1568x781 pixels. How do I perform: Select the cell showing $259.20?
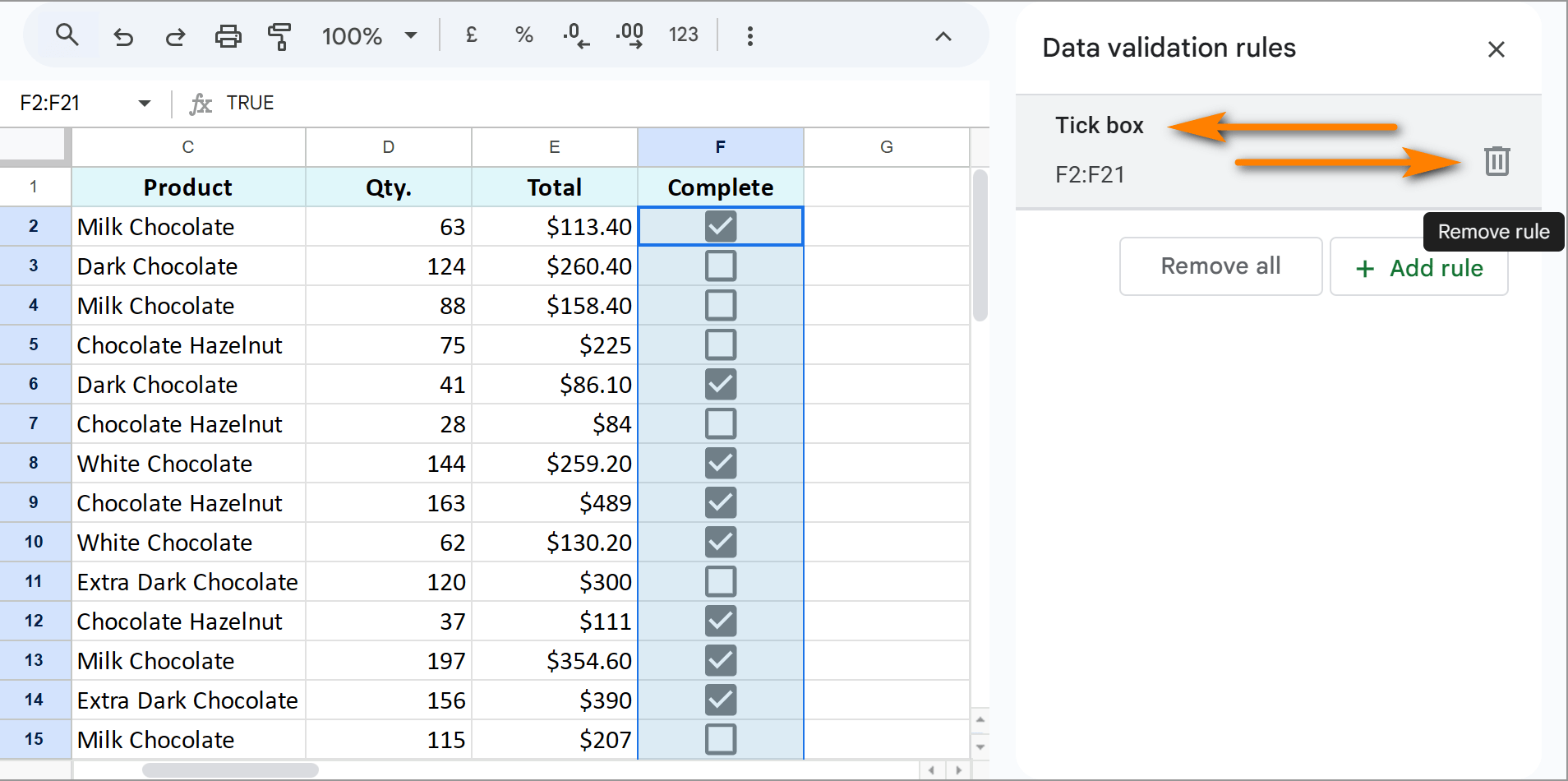(555, 463)
